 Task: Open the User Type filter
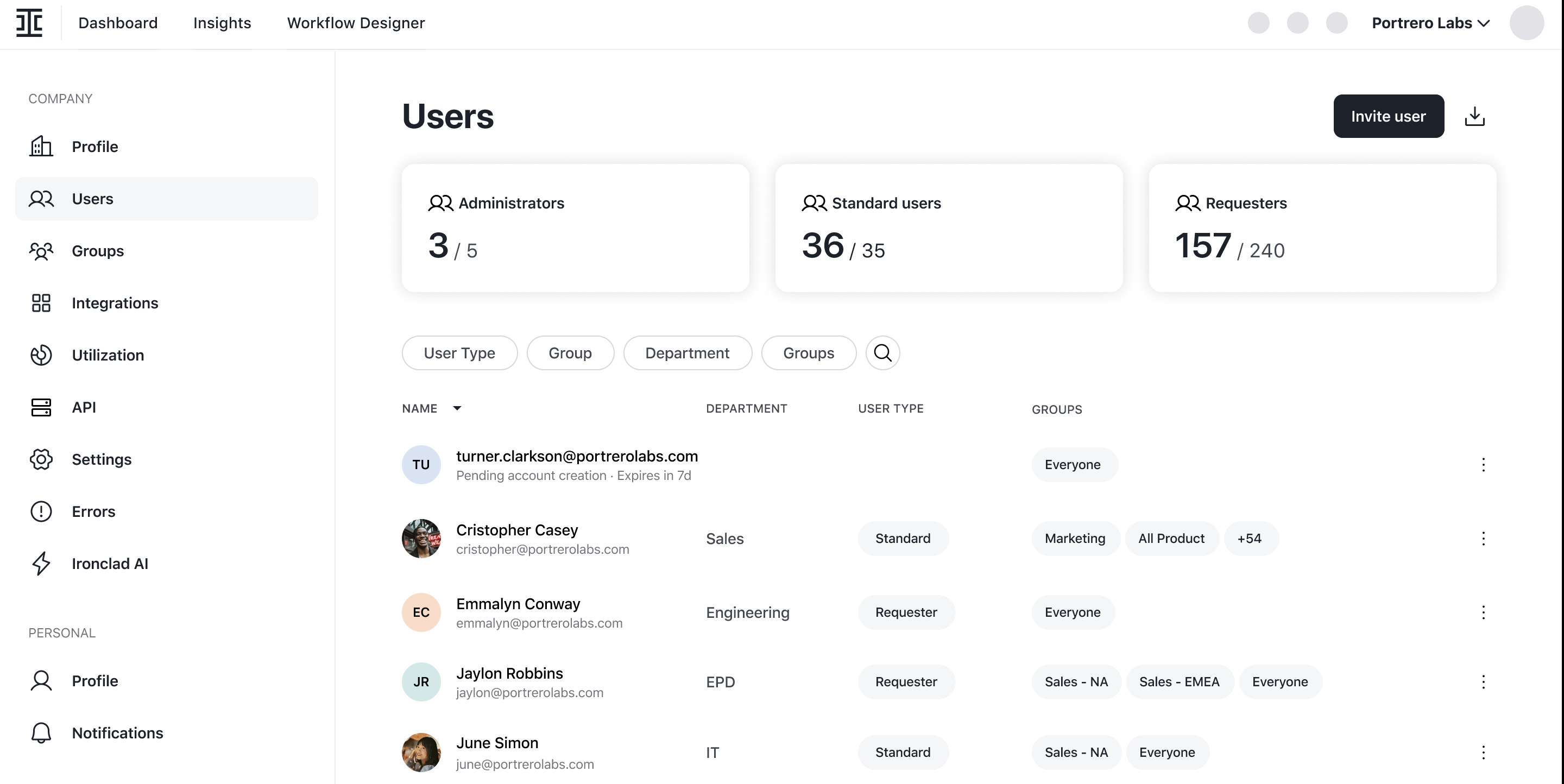click(x=459, y=352)
